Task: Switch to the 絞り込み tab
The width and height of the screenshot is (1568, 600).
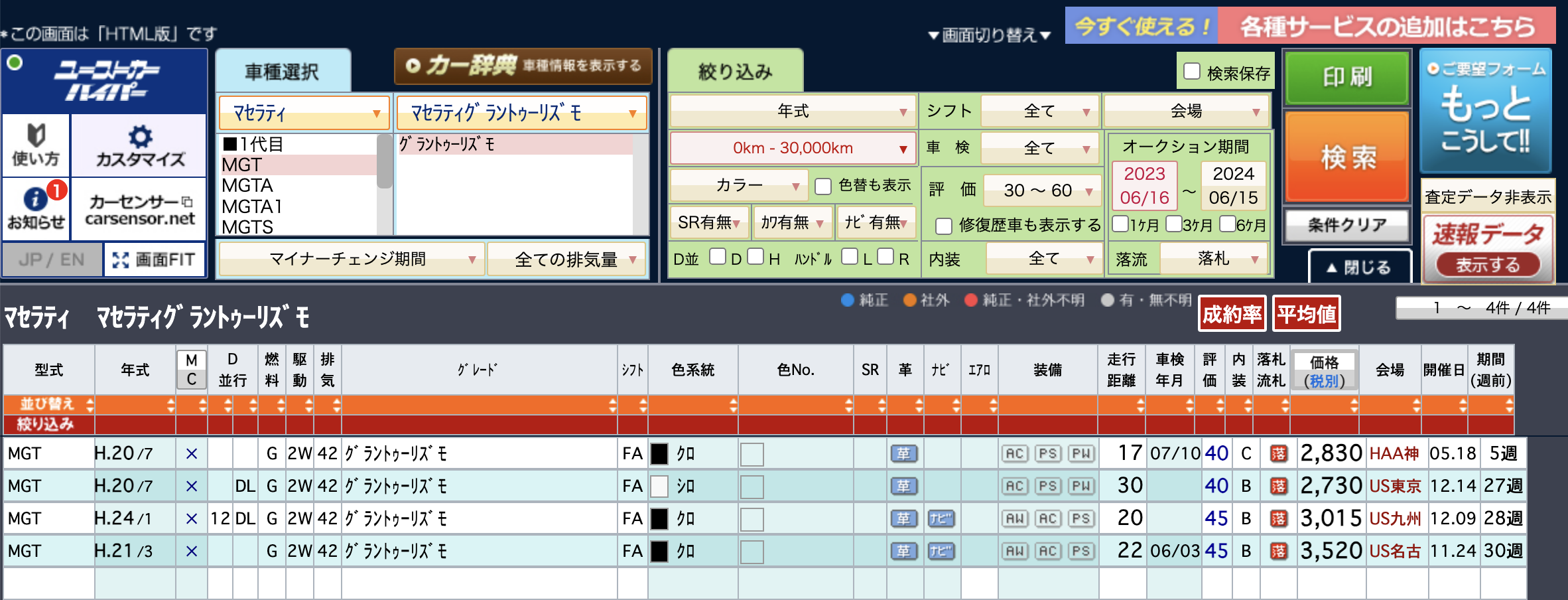Action: 735,71
